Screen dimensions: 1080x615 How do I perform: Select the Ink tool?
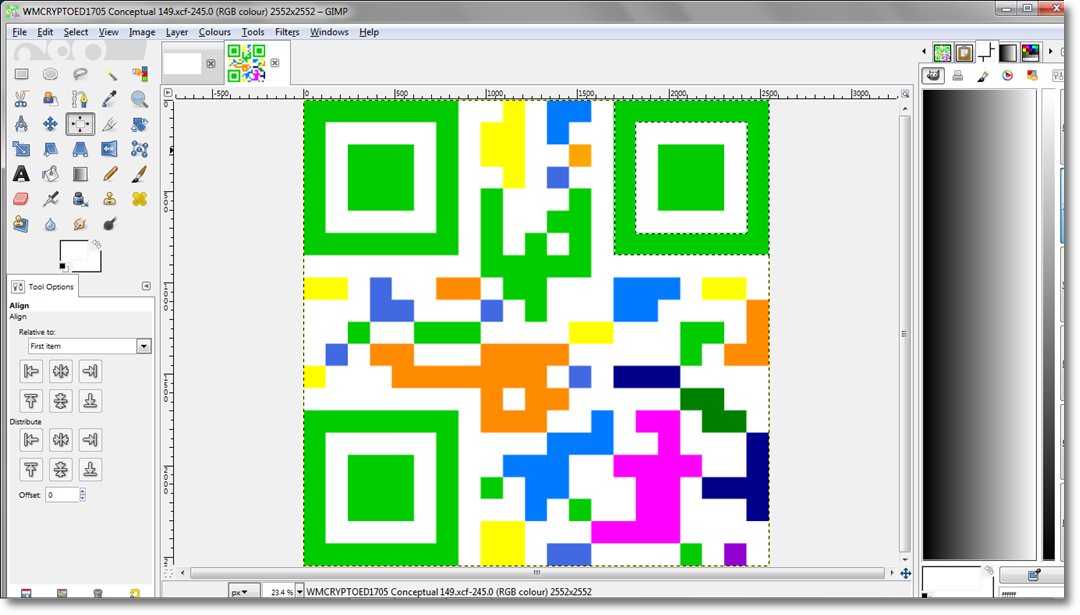click(80, 199)
